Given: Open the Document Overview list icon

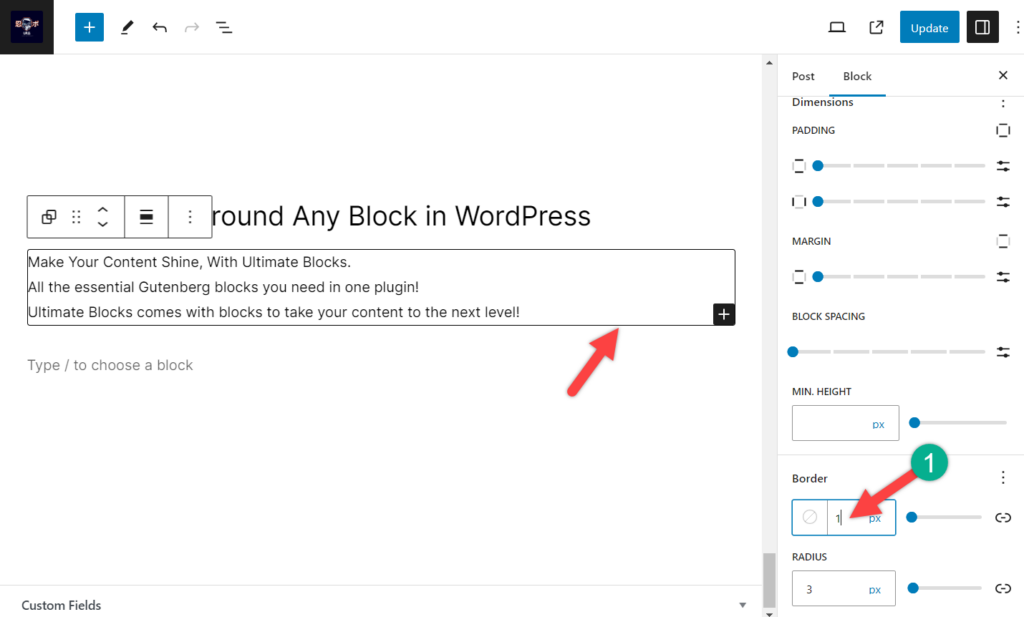Looking at the screenshot, I should click(224, 27).
